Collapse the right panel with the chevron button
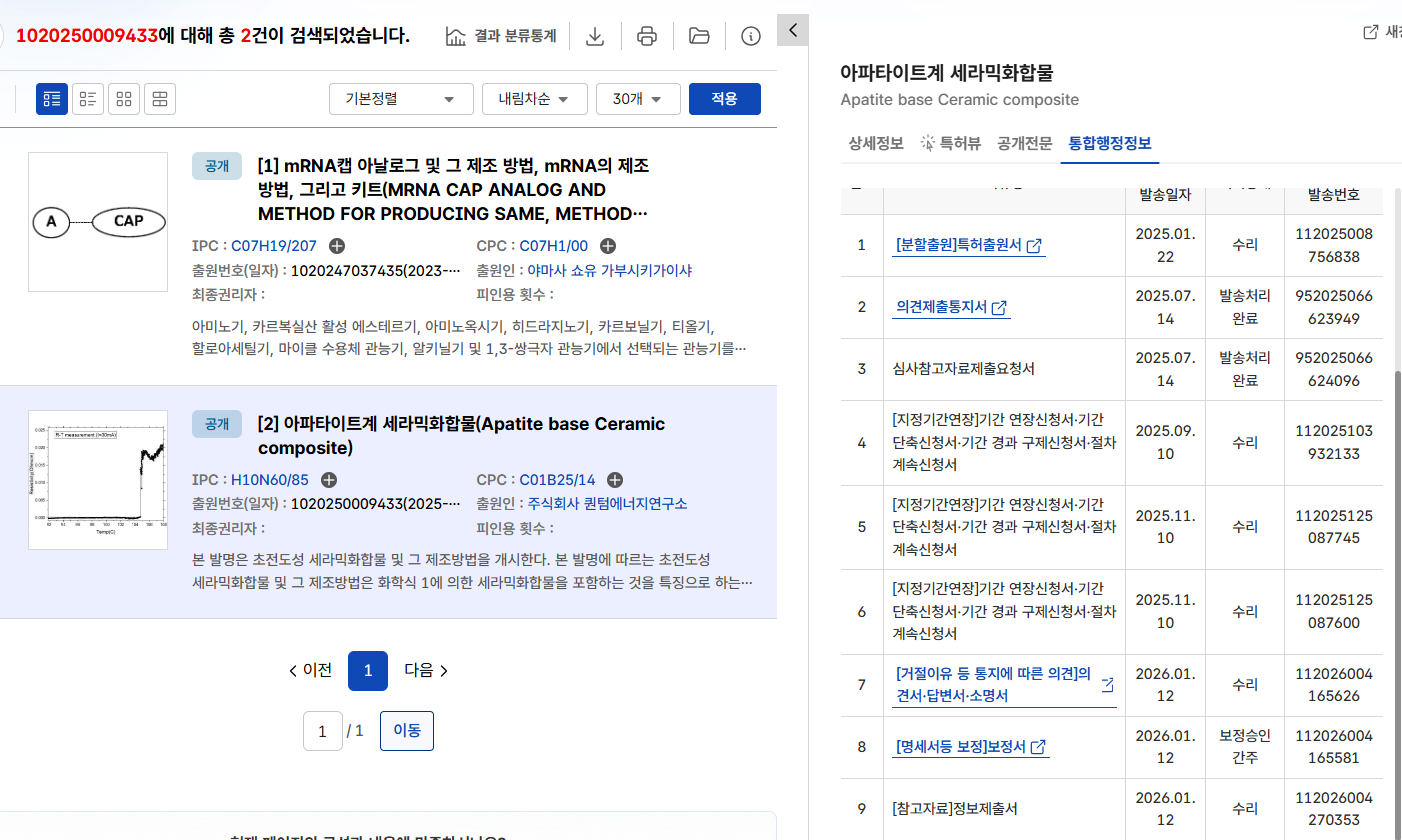This screenshot has height=840, width=1402. [x=792, y=30]
